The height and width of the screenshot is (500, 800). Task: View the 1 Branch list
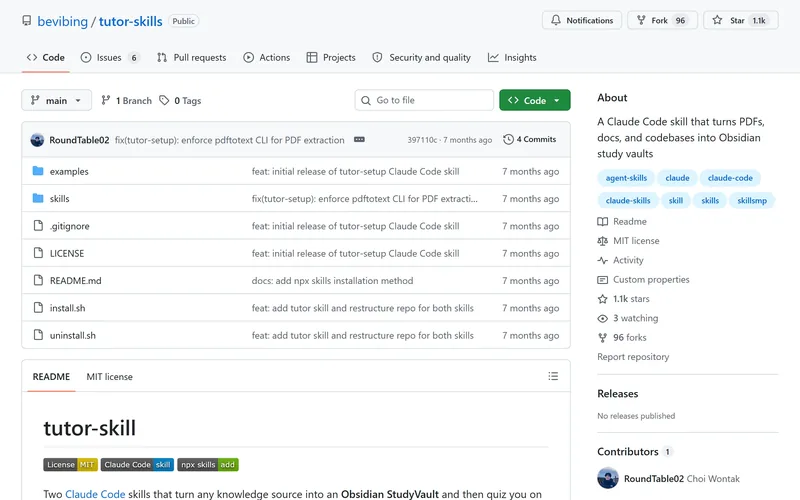pyautogui.click(x=127, y=101)
